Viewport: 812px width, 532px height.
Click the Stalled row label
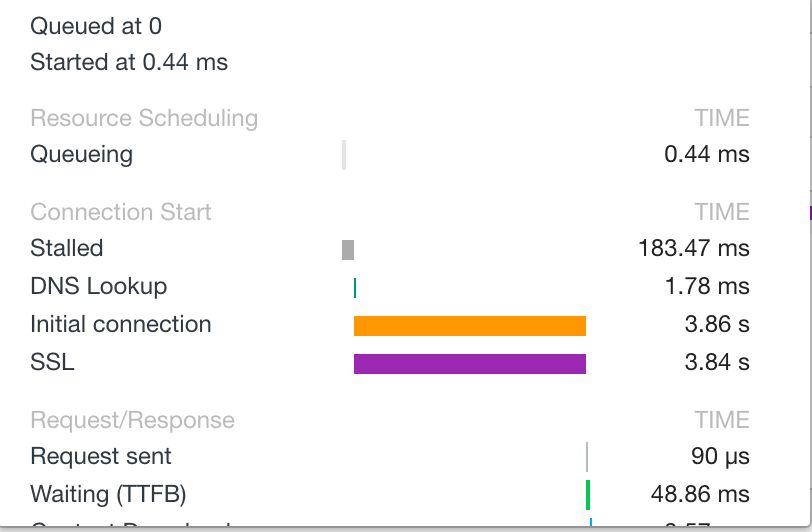pyautogui.click(x=67, y=248)
